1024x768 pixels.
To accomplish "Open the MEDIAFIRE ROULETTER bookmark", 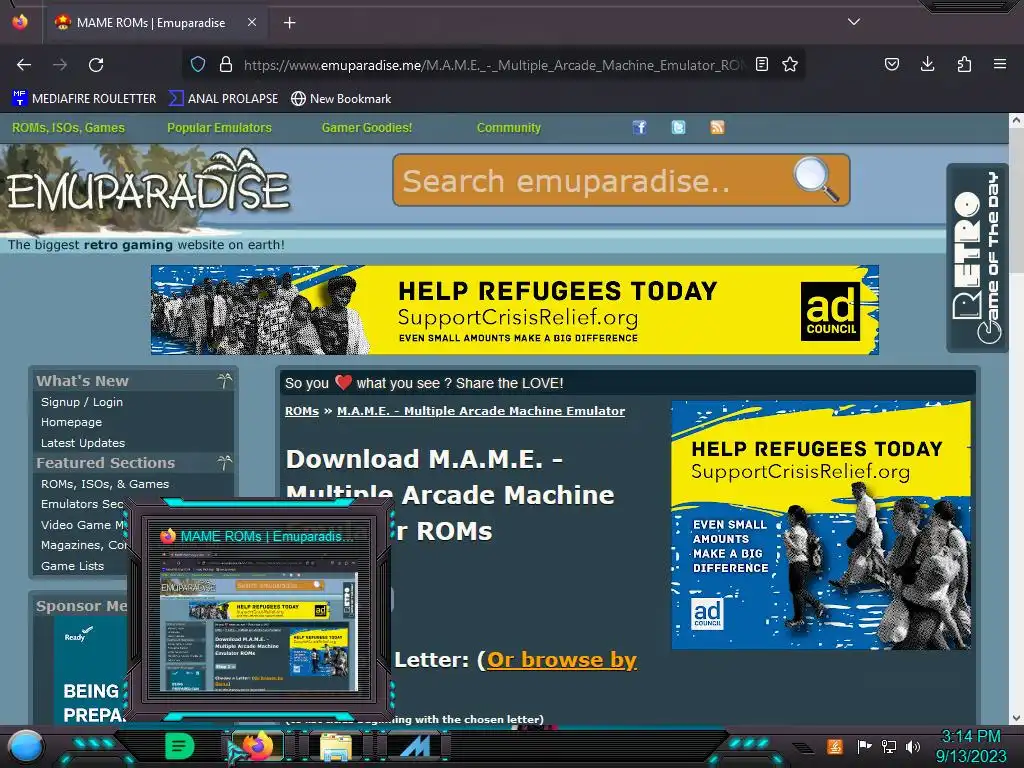I will [x=84, y=99].
